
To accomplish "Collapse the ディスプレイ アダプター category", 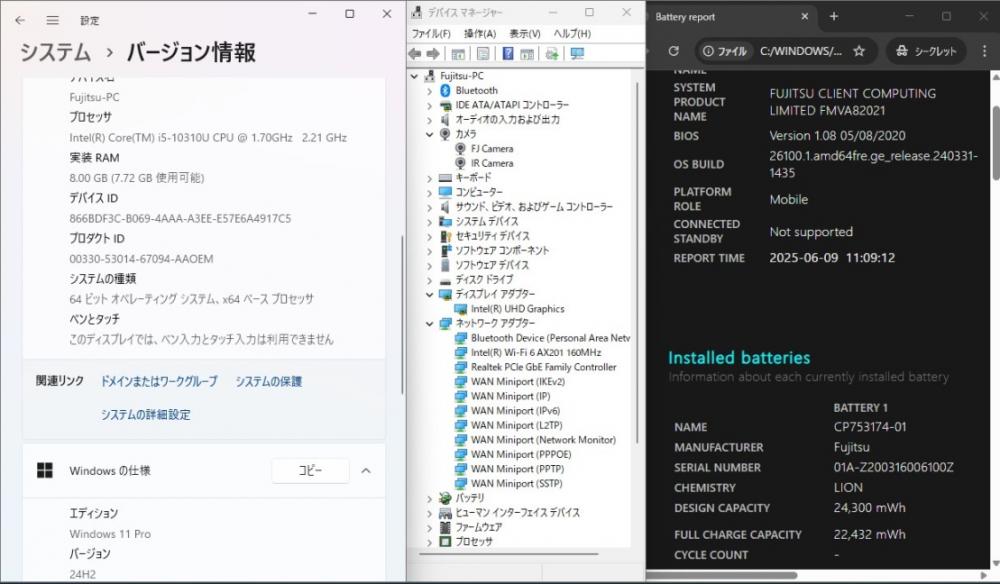I will point(429,295).
